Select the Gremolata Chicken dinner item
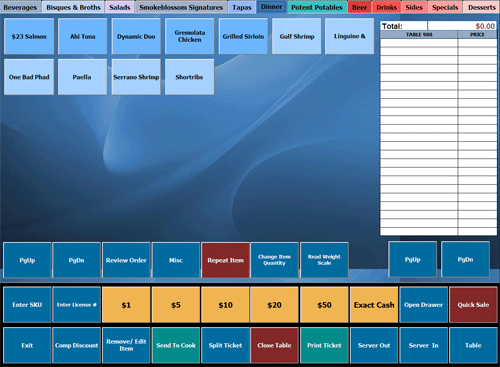 [x=190, y=36]
